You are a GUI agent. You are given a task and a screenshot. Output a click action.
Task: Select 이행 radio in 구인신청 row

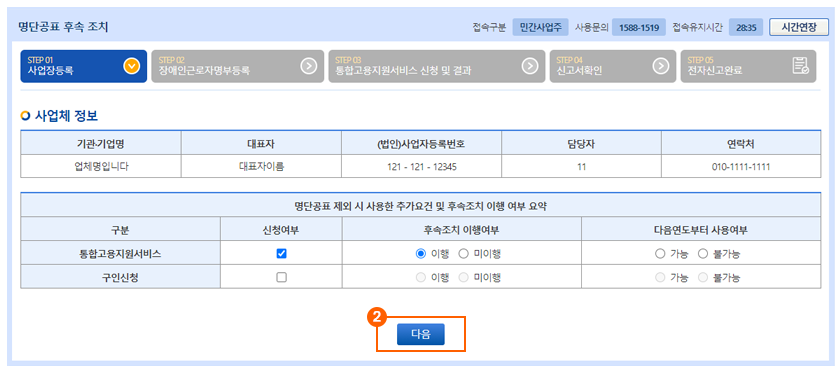[x=421, y=277]
